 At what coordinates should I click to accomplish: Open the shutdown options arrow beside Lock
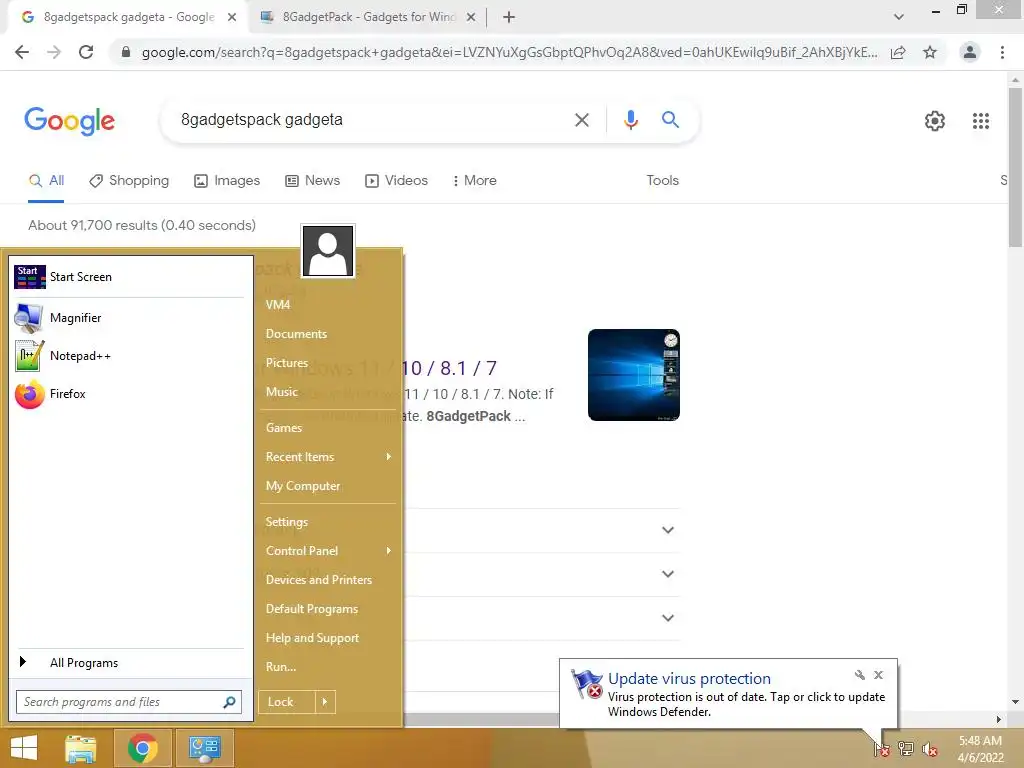pos(325,702)
